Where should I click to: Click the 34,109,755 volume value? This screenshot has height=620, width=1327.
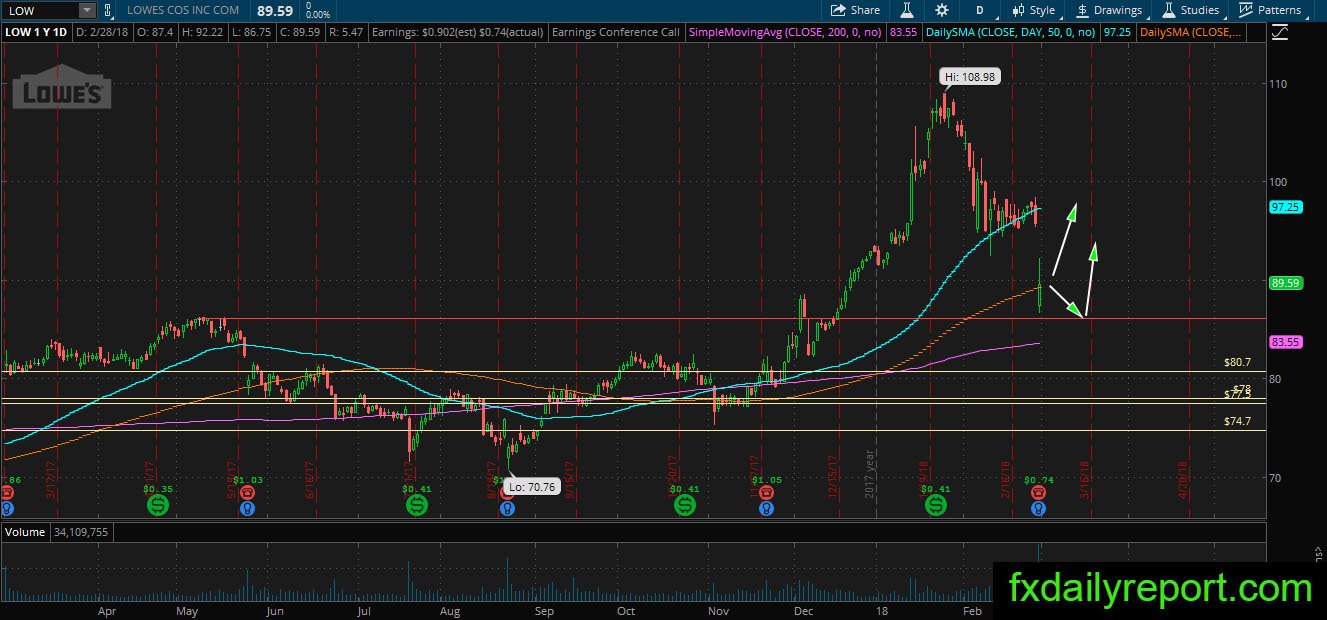point(81,532)
